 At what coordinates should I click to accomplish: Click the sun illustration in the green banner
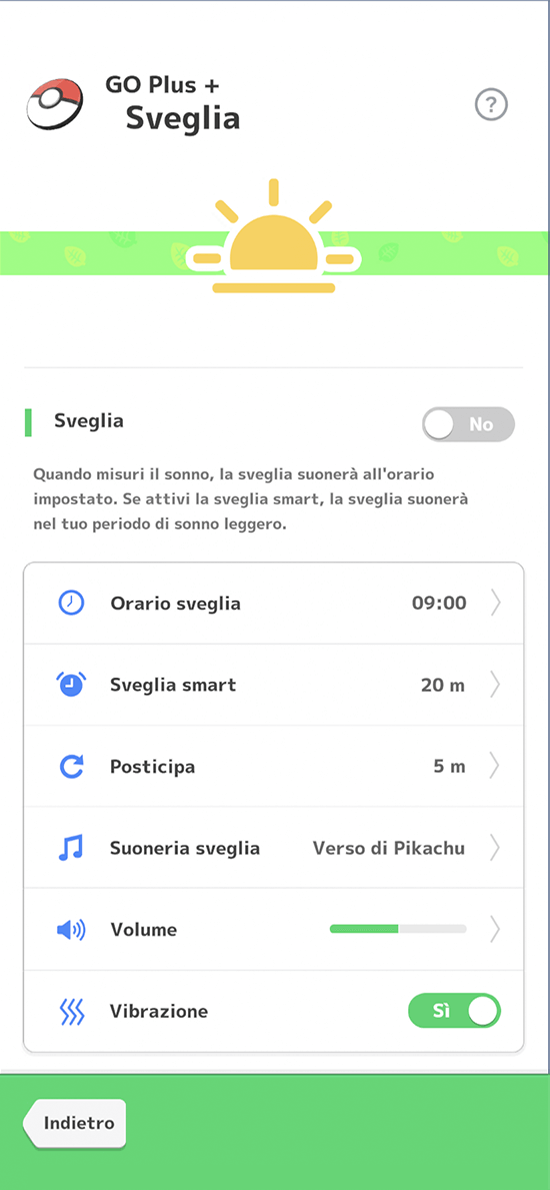click(x=273, y=236)
